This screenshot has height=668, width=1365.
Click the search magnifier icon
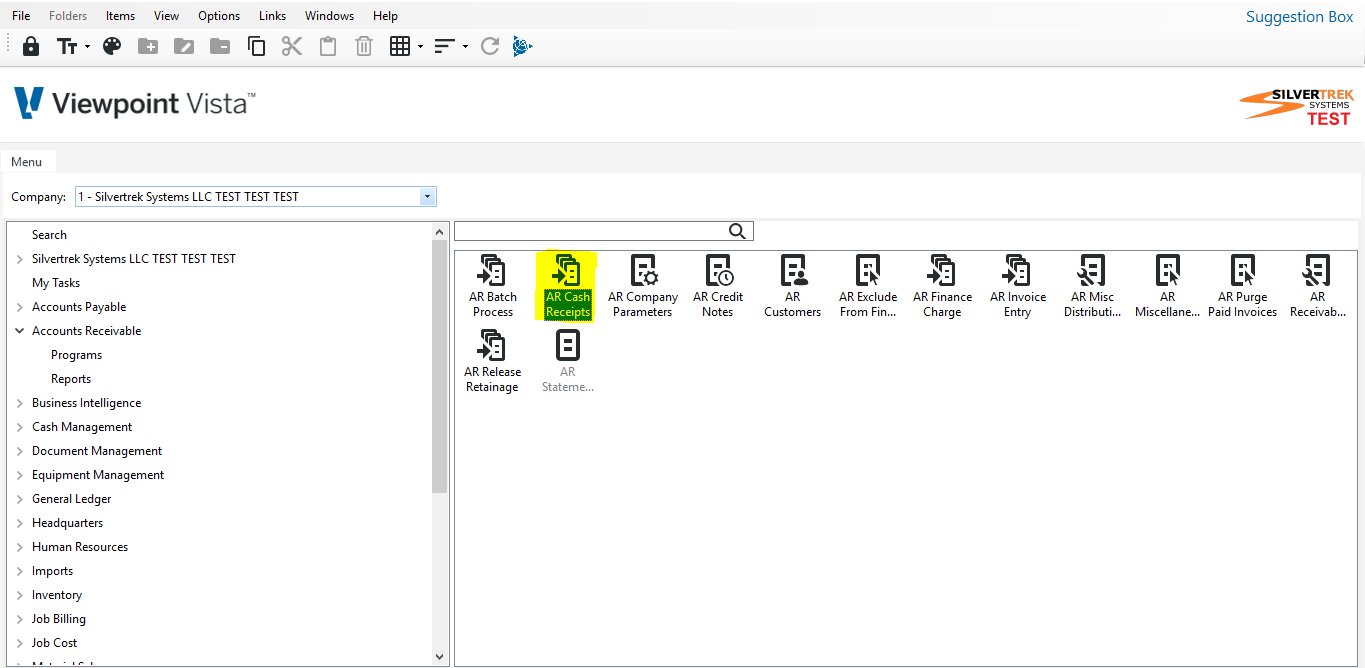737,231
